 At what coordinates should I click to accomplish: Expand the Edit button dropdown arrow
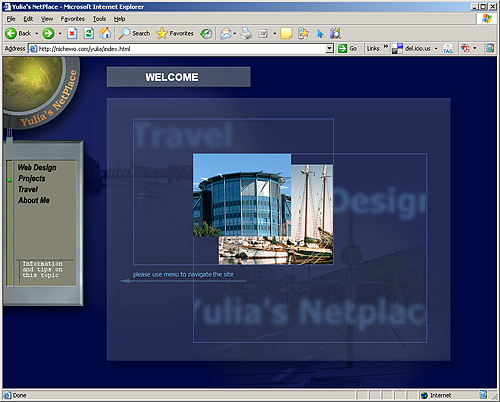[275, 34]
